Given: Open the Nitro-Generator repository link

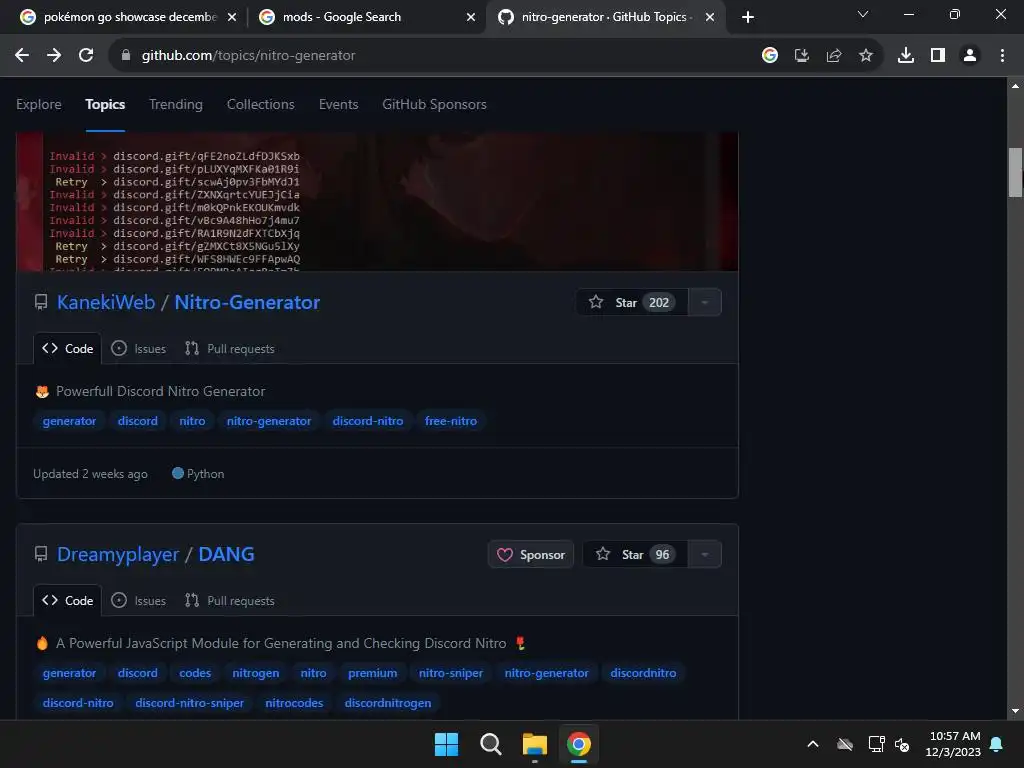Looking at the screenshot, I should click(x=247, y=302).
